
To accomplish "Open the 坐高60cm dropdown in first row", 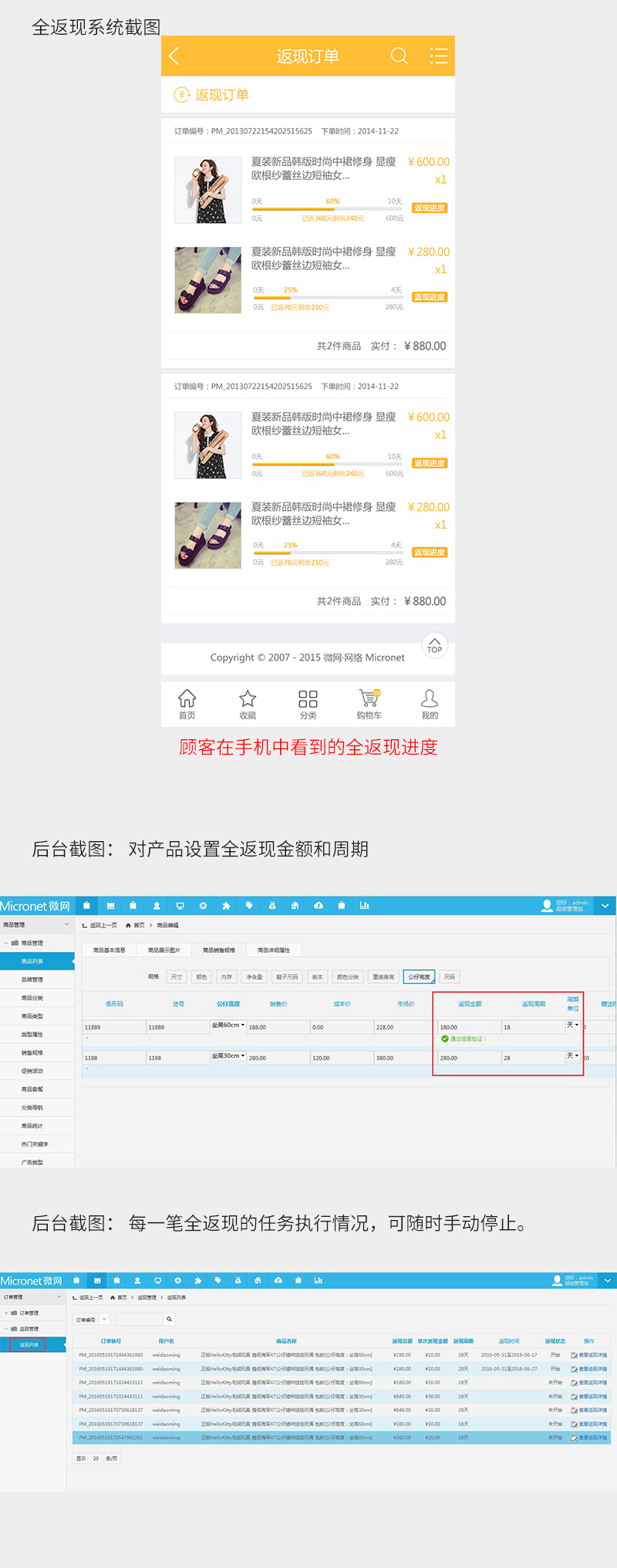I will (228, 1026).
